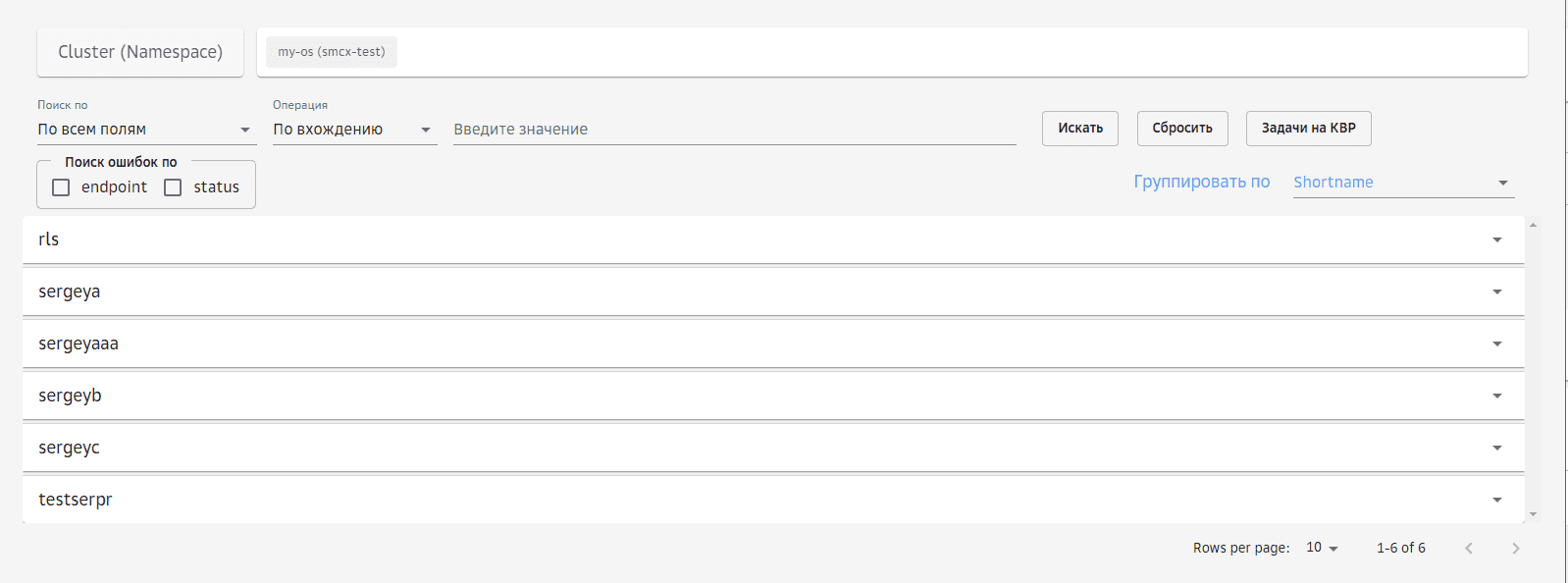Open 'Задачи на КВР' button
The width and height of the screenshot is (1568, 583).
(1308, 129)
